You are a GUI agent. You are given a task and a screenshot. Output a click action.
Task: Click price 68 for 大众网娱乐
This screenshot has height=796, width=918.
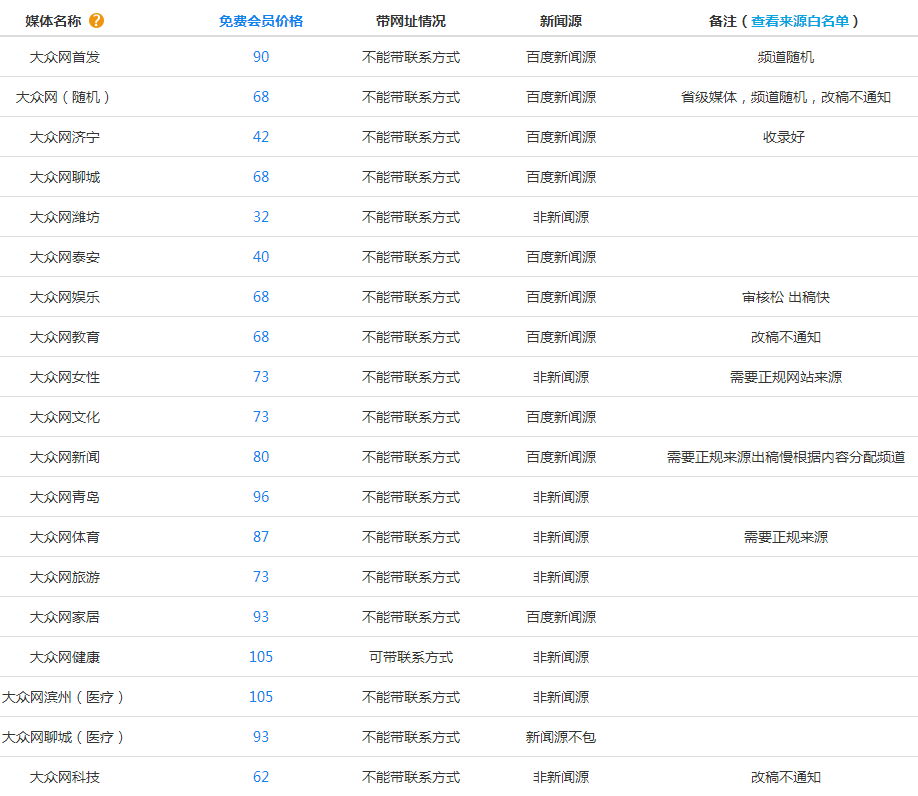261,297
